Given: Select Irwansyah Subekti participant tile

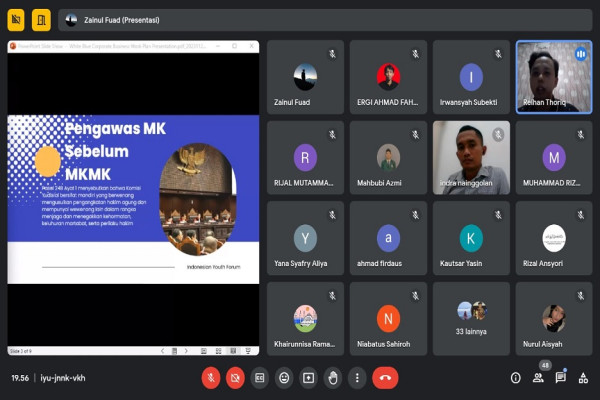Looking at the screenshot, I should [471, 77].
